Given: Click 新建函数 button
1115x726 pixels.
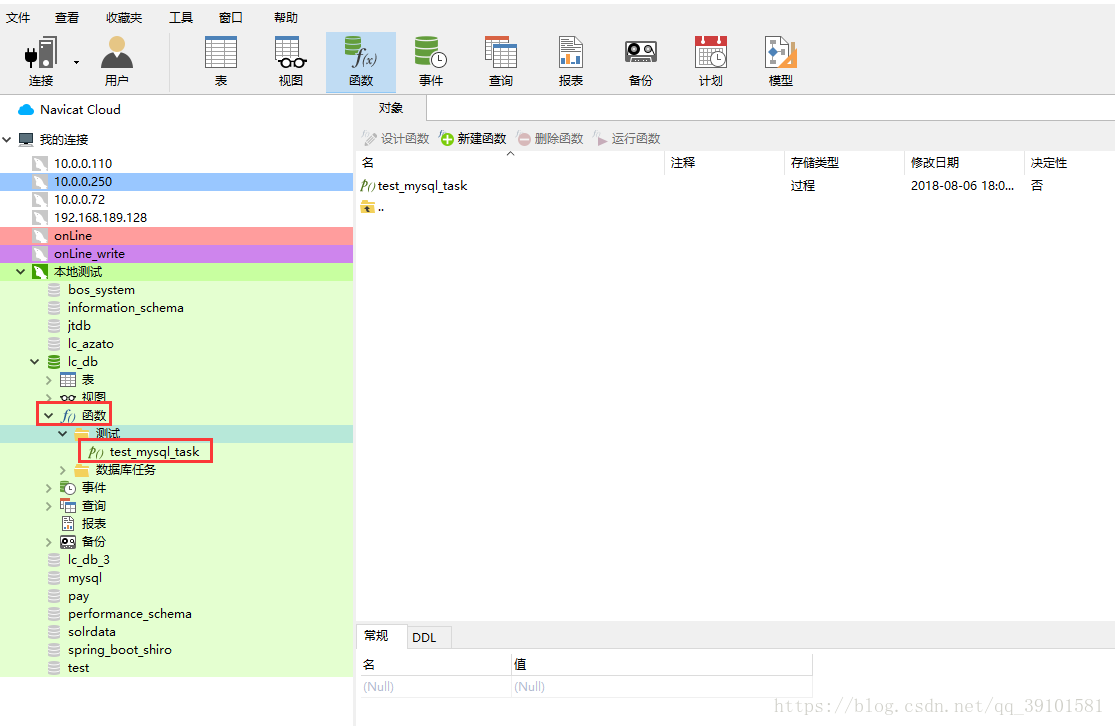Looking at the screenshot, I should pyautogui.click(x=473, y=139).
